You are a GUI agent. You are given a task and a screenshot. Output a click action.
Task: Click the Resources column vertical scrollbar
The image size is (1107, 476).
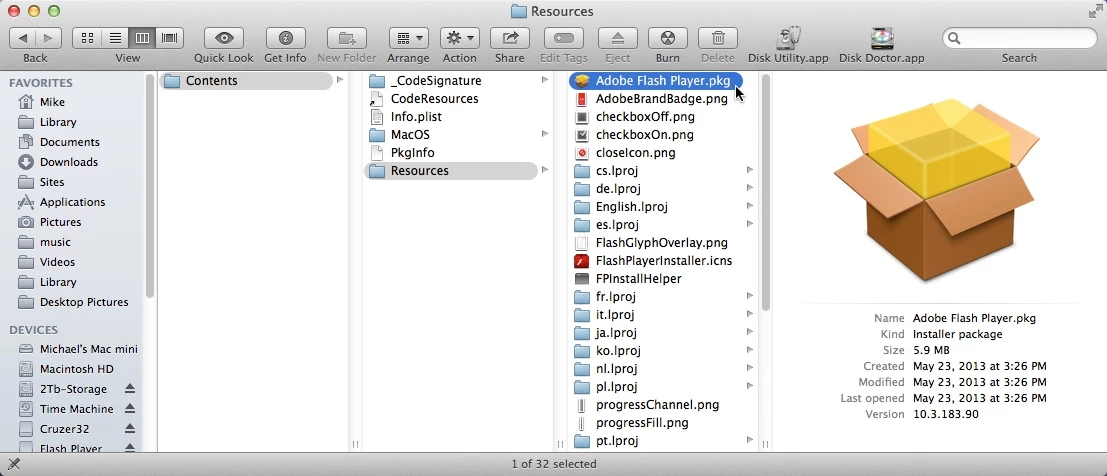pos(765,191)
